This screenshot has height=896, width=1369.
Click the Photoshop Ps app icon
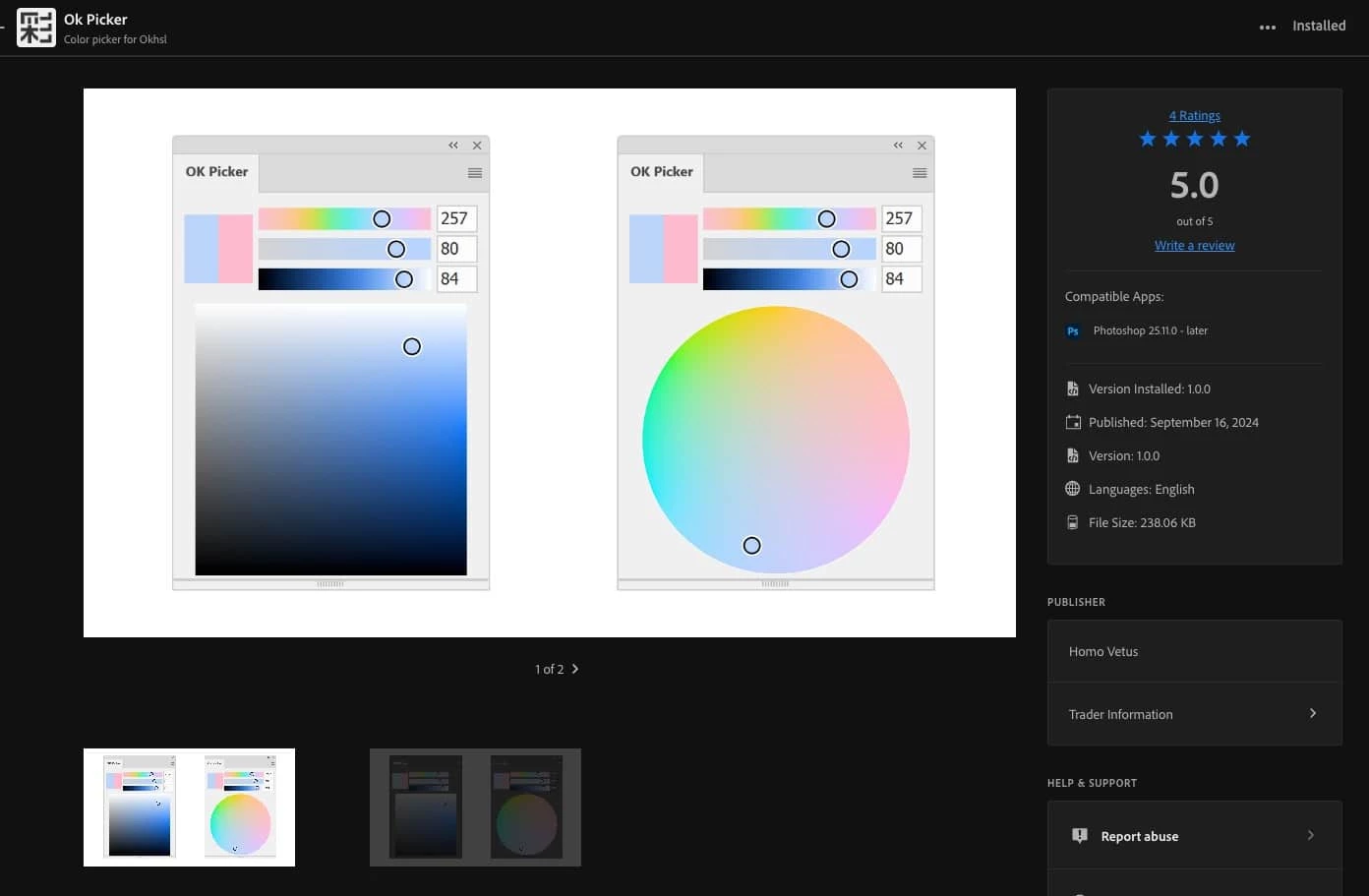click(1073, 331)
